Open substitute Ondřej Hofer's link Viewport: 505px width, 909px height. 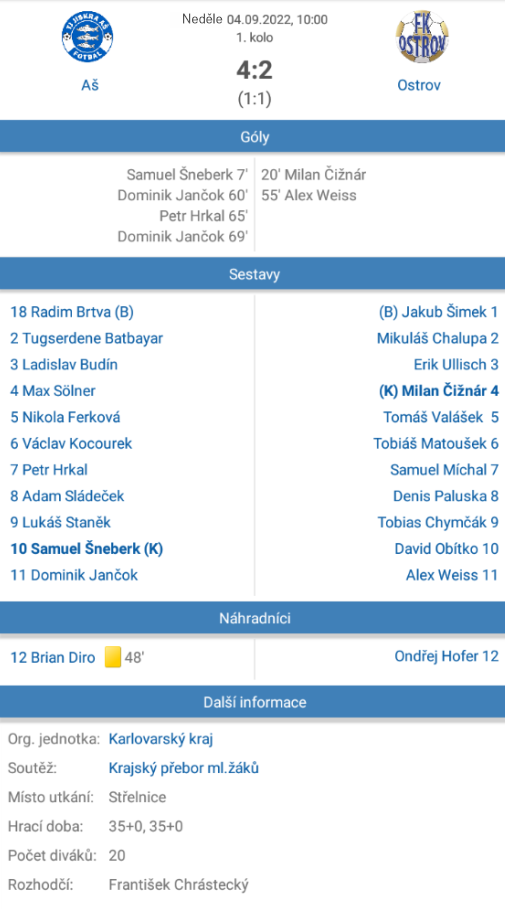pos(446,656)
